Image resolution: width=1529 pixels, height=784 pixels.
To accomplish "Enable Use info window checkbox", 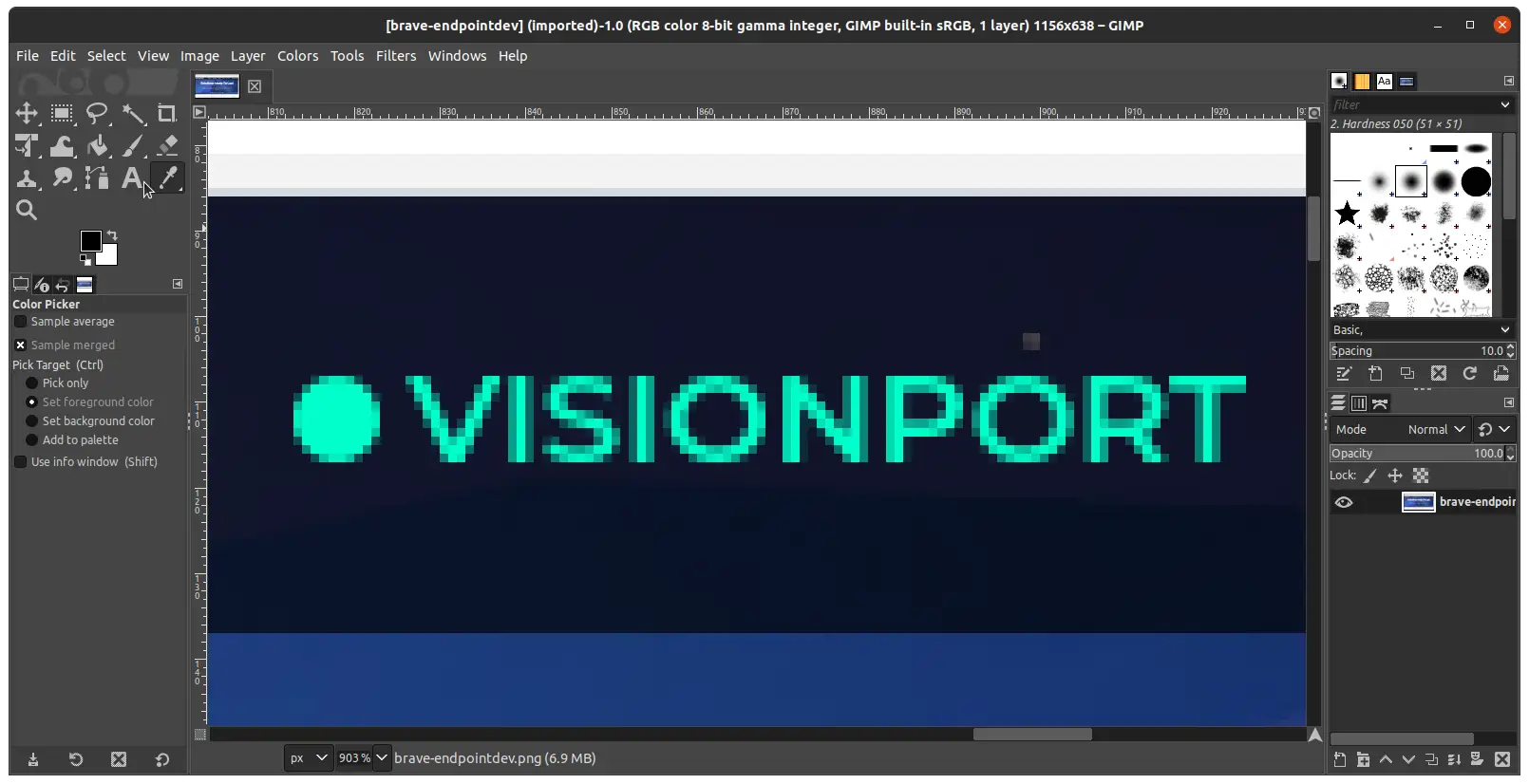I will pos(20,462).
